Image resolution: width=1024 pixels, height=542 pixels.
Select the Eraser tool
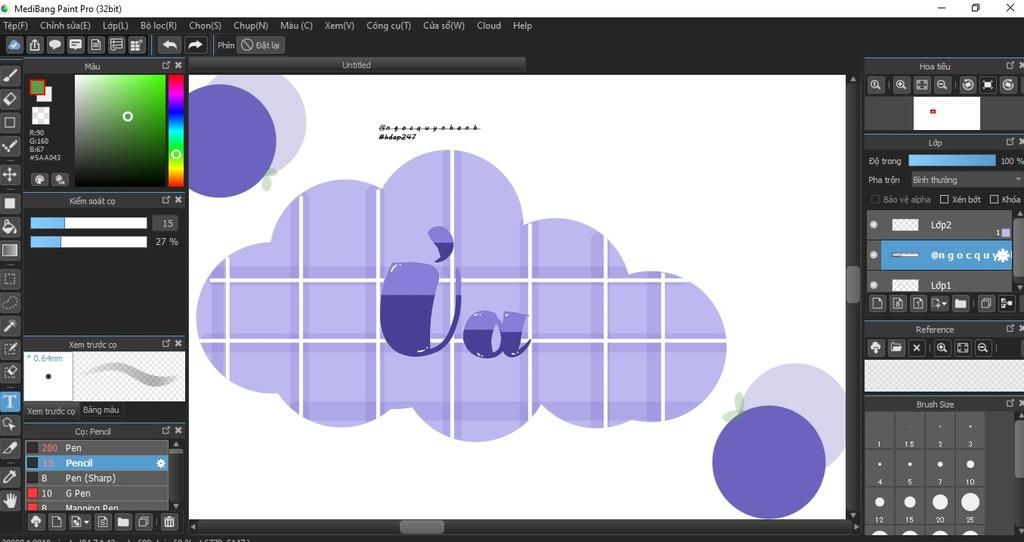[x=10, y=99]
